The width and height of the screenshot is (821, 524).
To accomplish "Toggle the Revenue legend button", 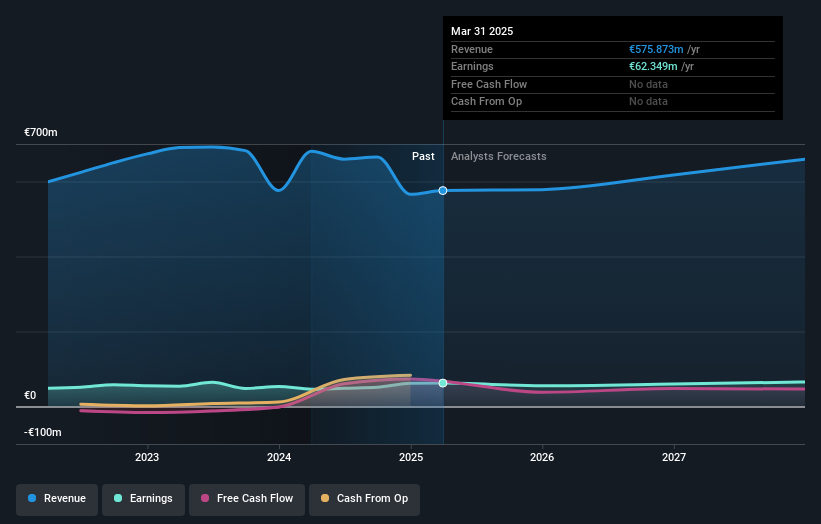I will click(x=57, y=499).
